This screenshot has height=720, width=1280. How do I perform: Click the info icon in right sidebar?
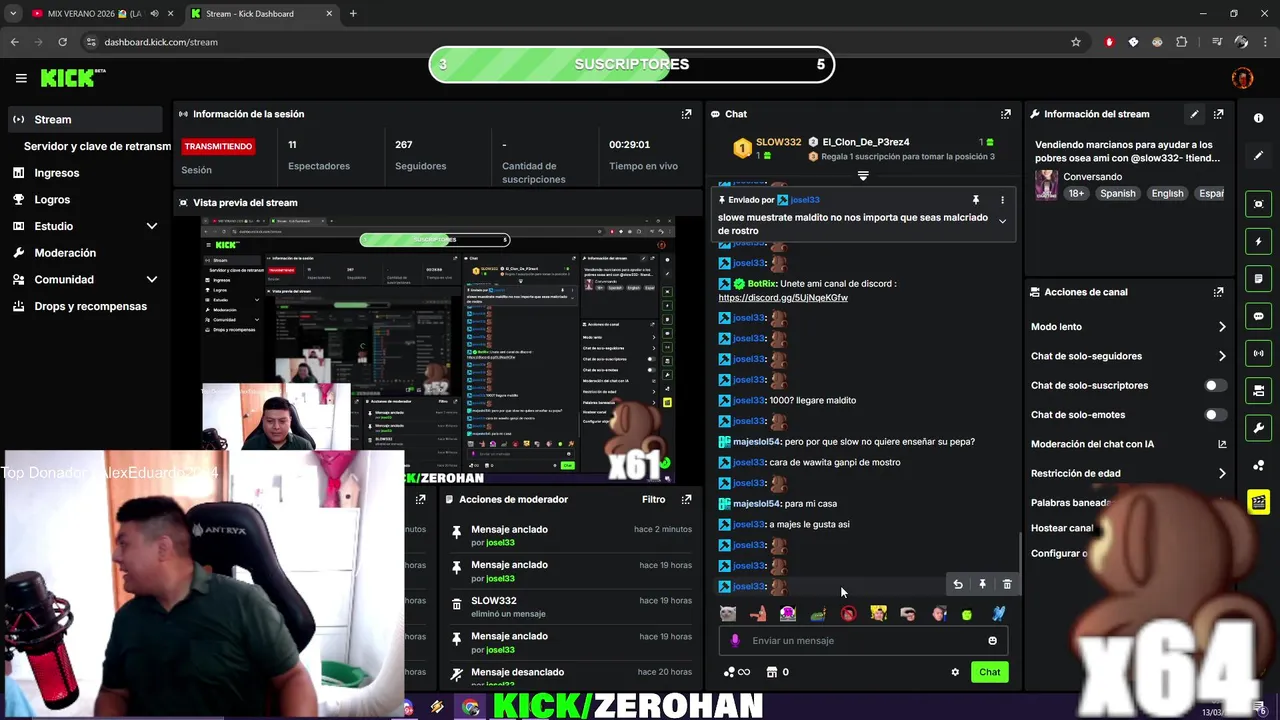(1258, 118)
